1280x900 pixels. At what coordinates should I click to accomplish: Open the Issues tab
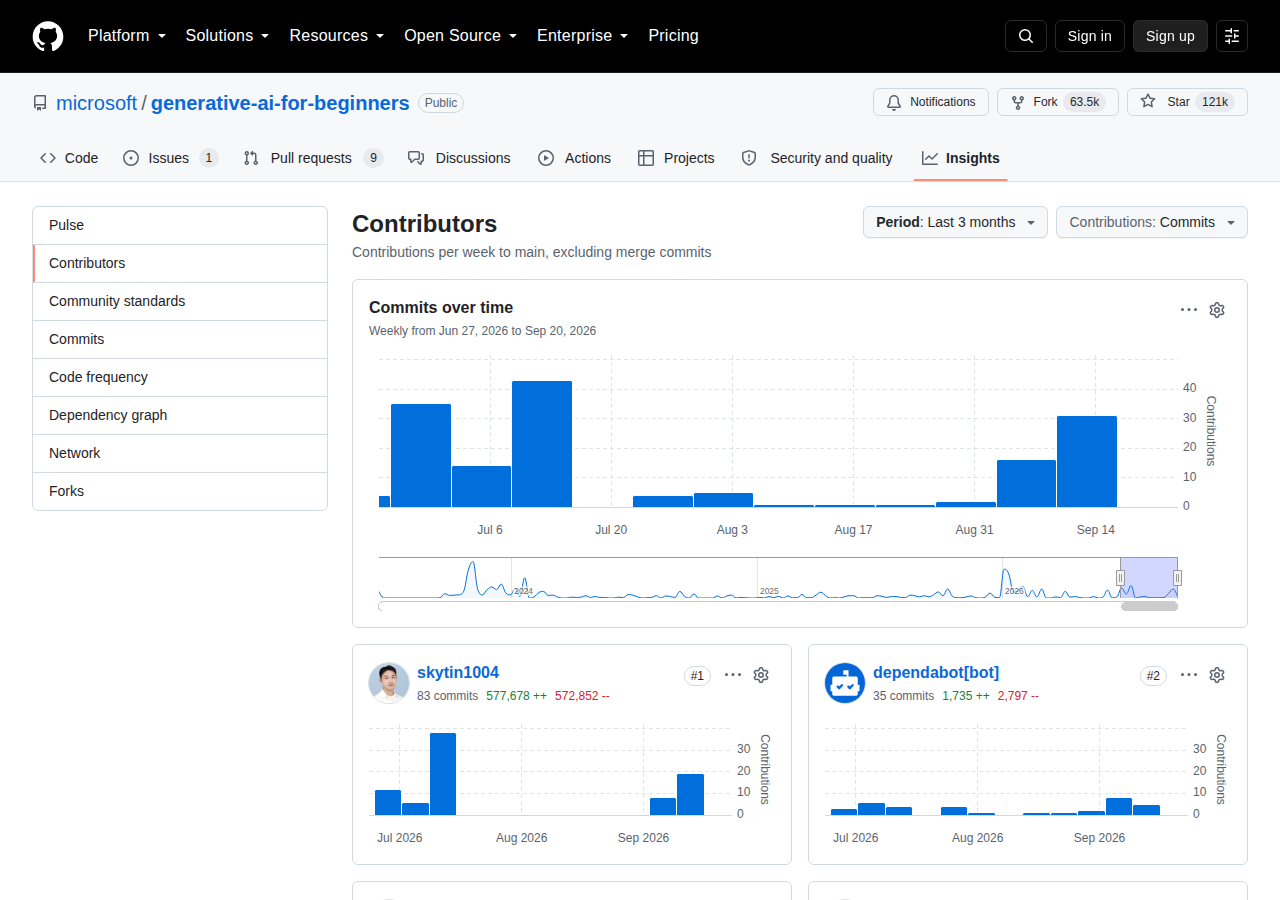coord(170,158)
